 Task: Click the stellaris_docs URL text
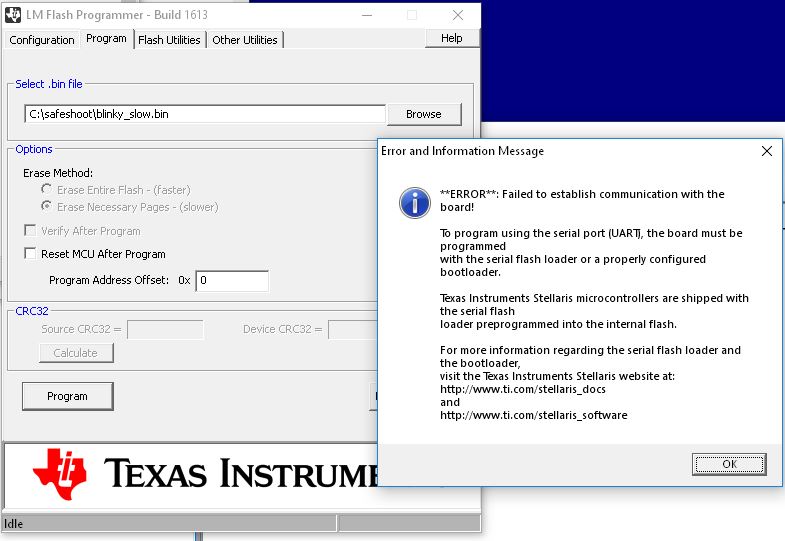tap(523, 389)
